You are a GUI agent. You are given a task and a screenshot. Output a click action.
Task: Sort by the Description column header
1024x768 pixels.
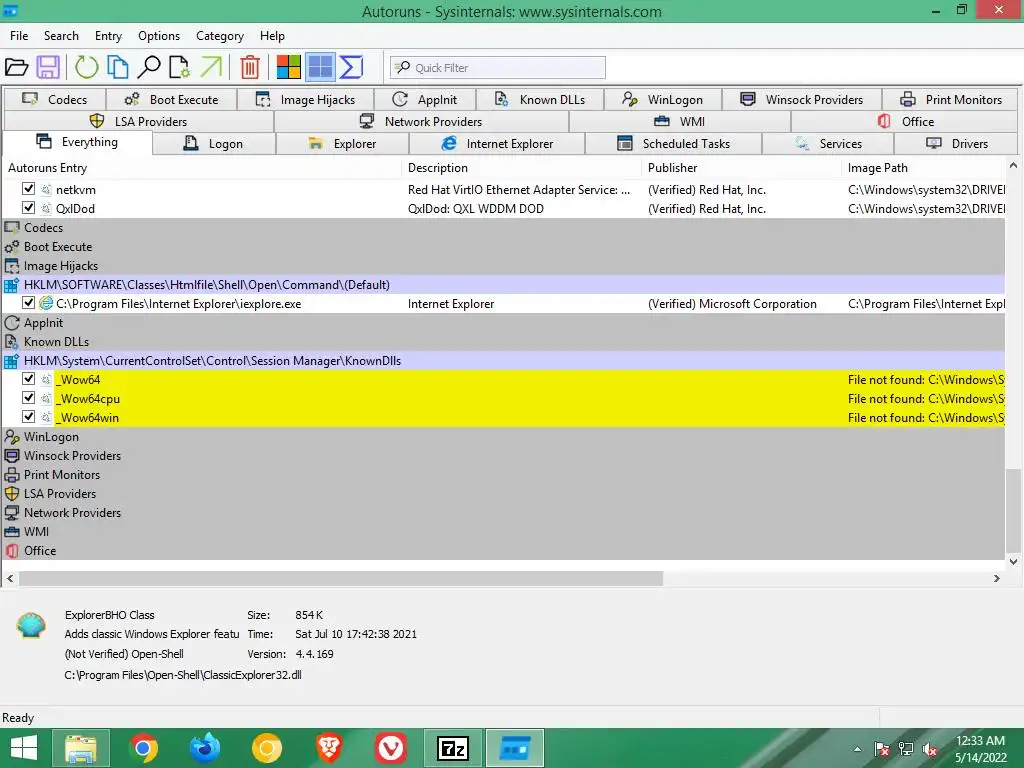(522, 168)
